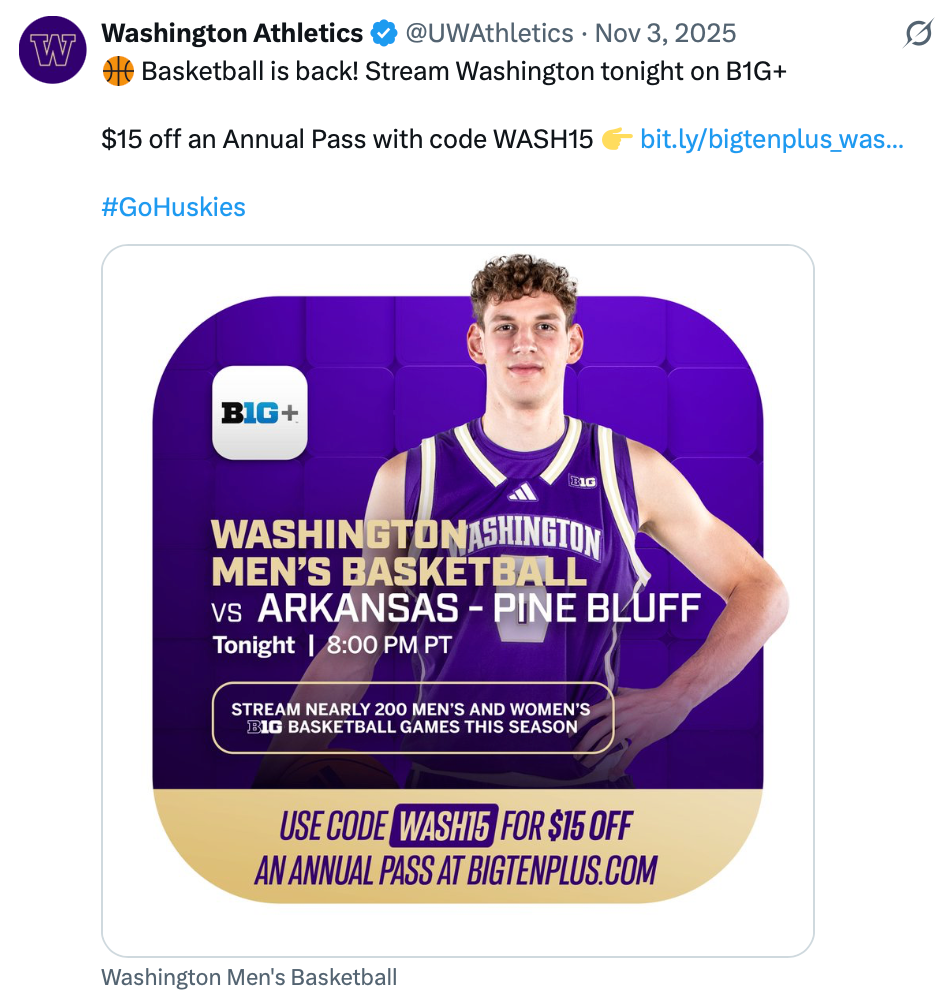Click the @UWAthletics handle
946x1004 pixels.
489,34
